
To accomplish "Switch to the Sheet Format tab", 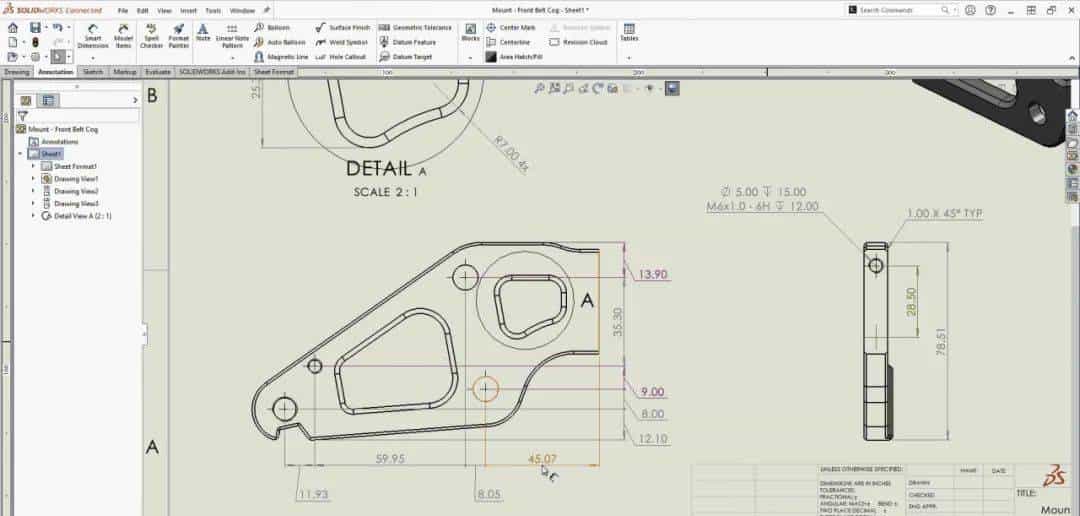I will pos(273,72).
